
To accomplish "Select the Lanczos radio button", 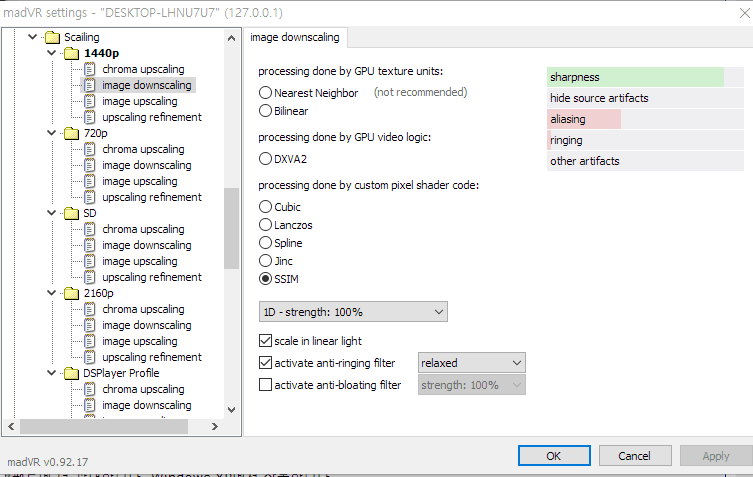I will click(x=266, y=225).
